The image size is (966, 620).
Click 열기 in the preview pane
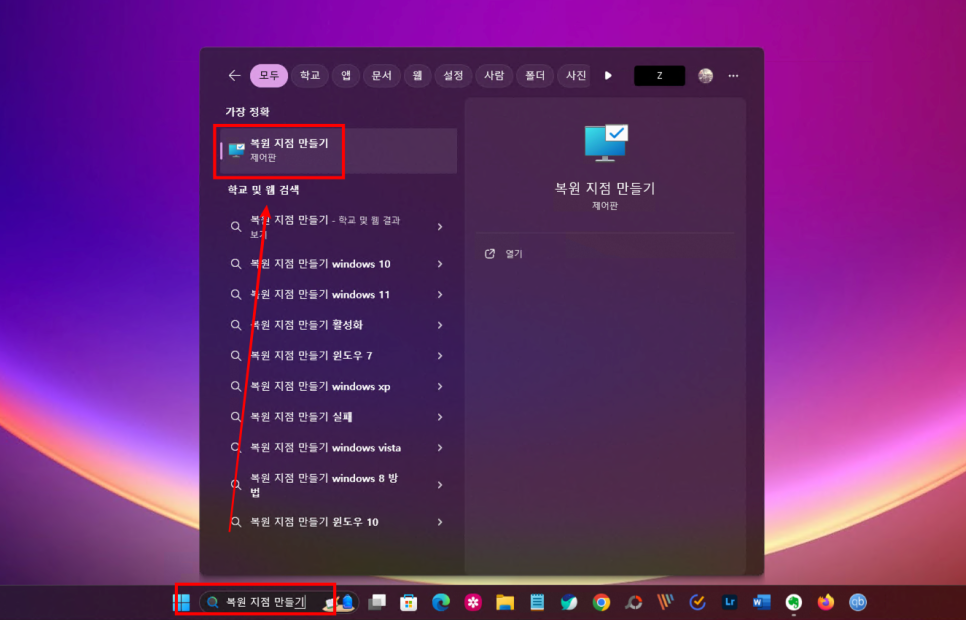click(x=513, y=254)
